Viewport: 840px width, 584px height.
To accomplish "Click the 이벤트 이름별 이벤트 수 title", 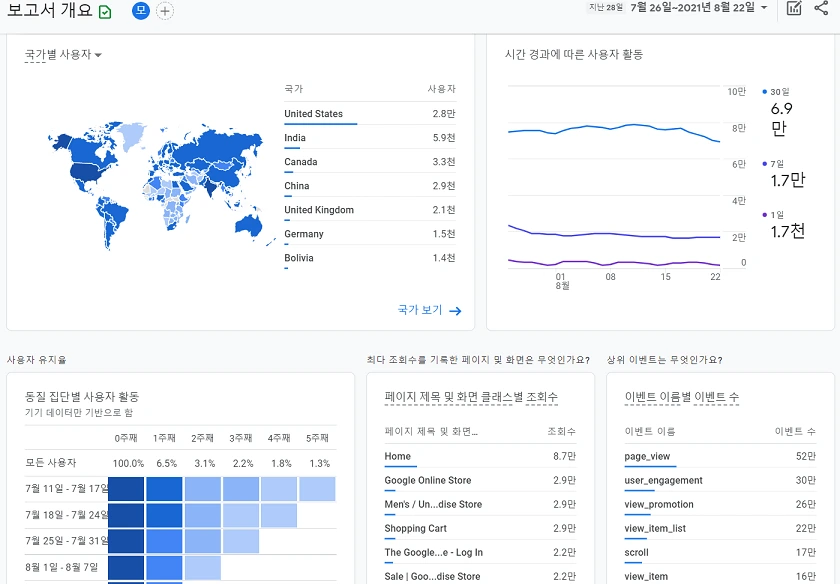I will pyautogui.click(x=681, y=397).
